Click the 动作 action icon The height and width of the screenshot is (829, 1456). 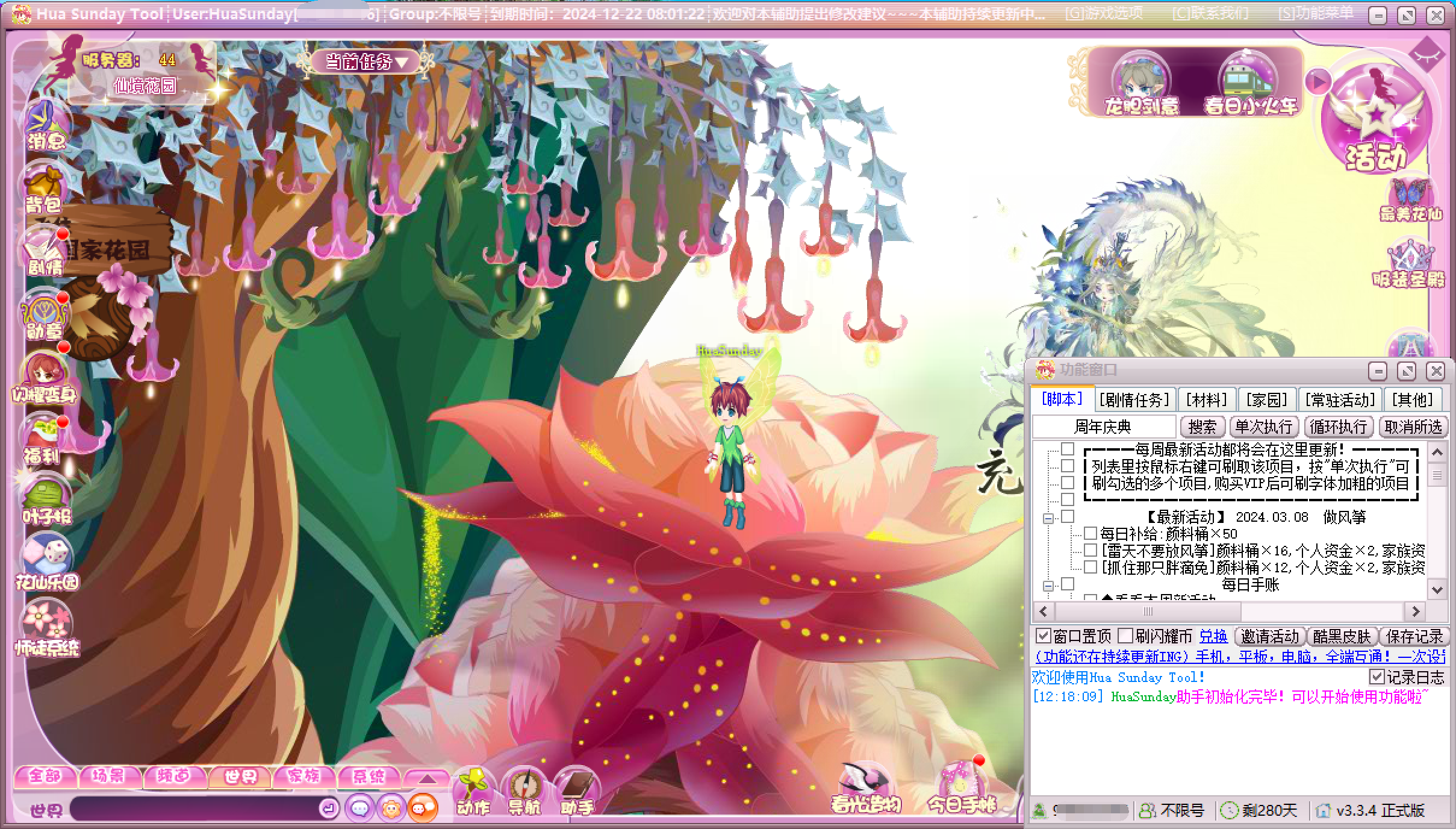pos(473,792)
